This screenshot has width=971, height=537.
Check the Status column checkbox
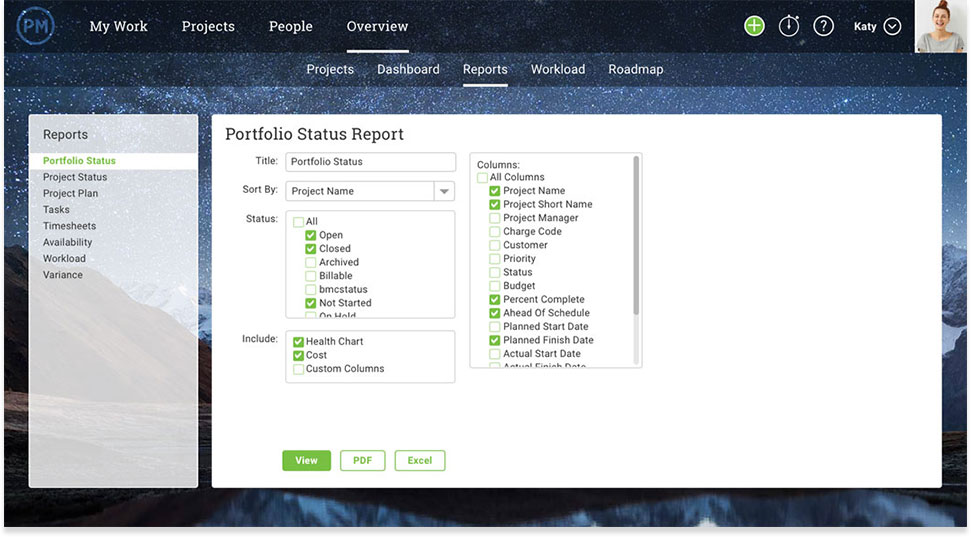(495, 273)
